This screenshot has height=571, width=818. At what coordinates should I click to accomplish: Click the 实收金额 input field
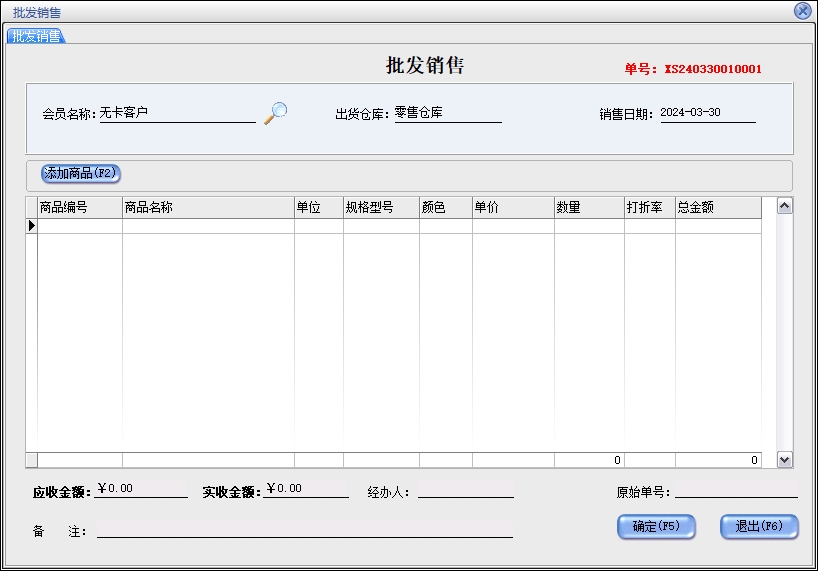tap(306, 490)
